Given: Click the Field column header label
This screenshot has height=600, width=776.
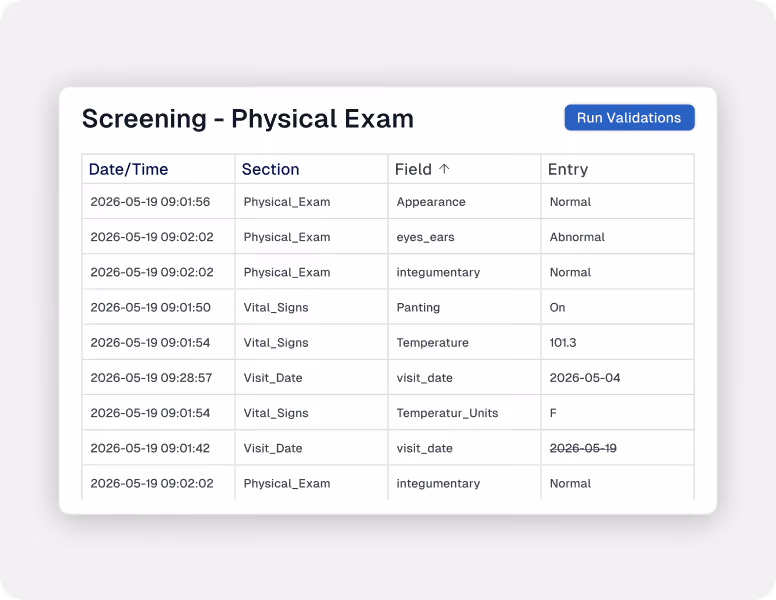Looking at the screenshot, I should (413, 169).
